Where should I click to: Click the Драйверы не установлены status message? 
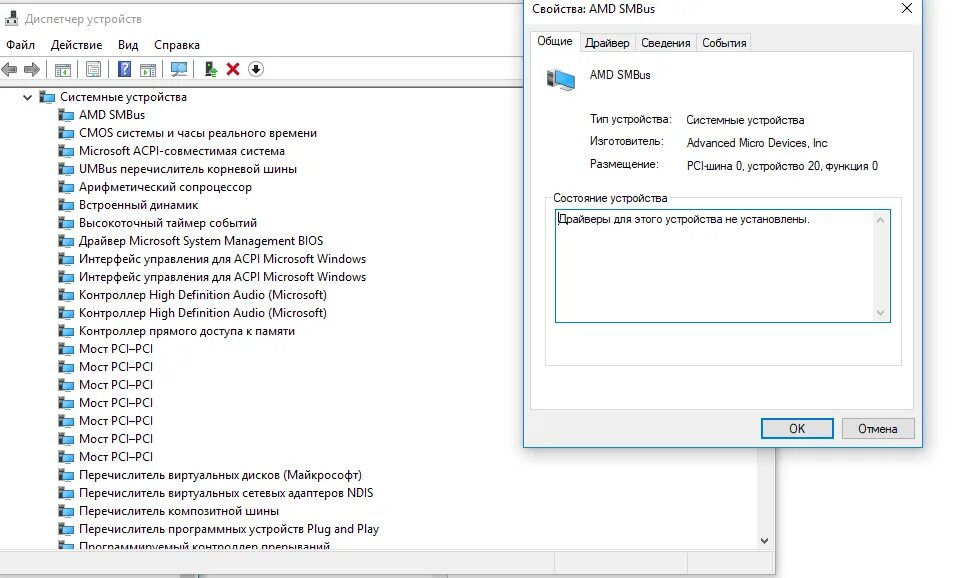(684, 219)
